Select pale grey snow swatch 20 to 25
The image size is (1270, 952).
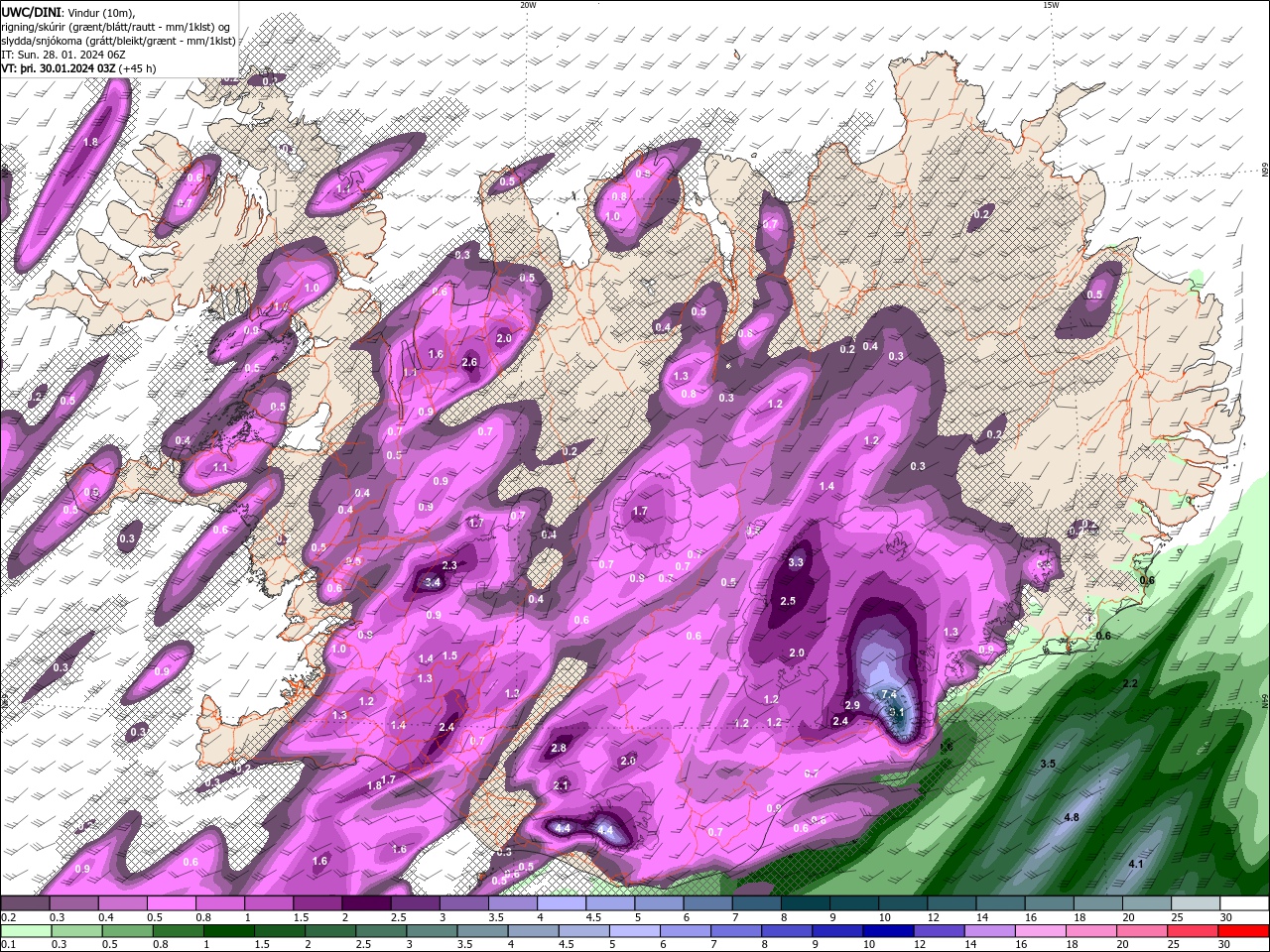pyautogui.click(x=1146, y=903)
